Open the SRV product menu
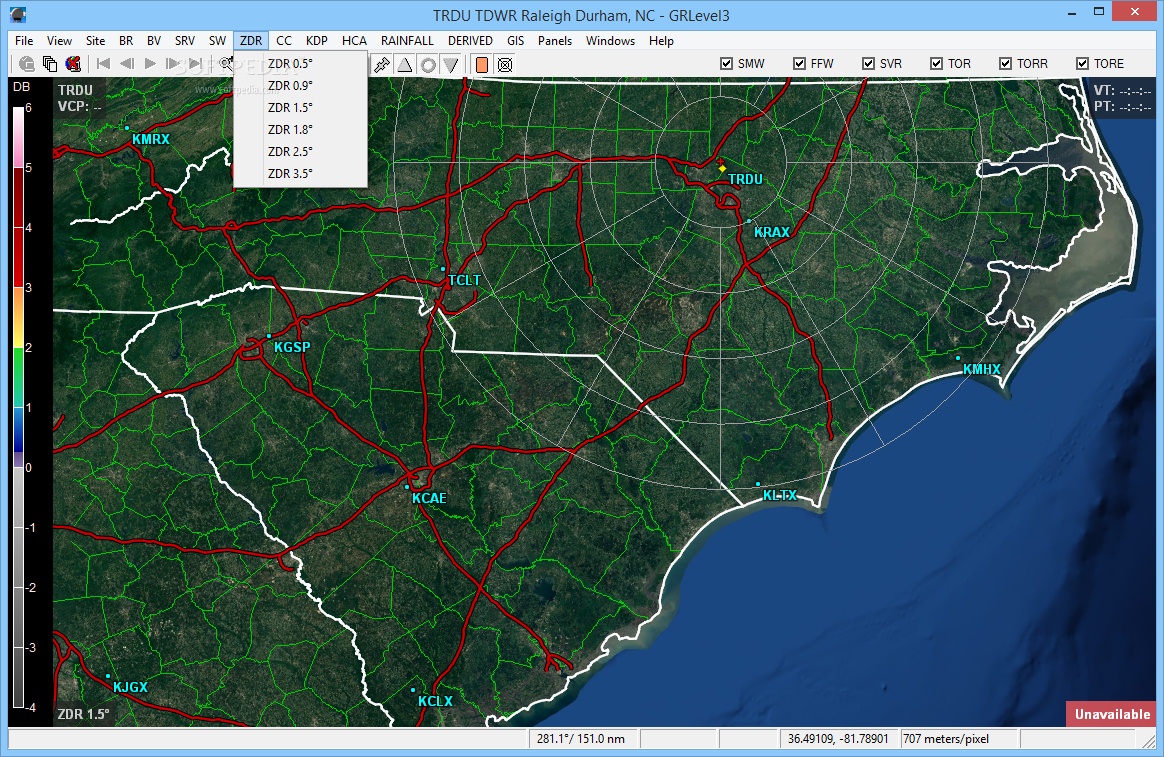 point(185,41)
